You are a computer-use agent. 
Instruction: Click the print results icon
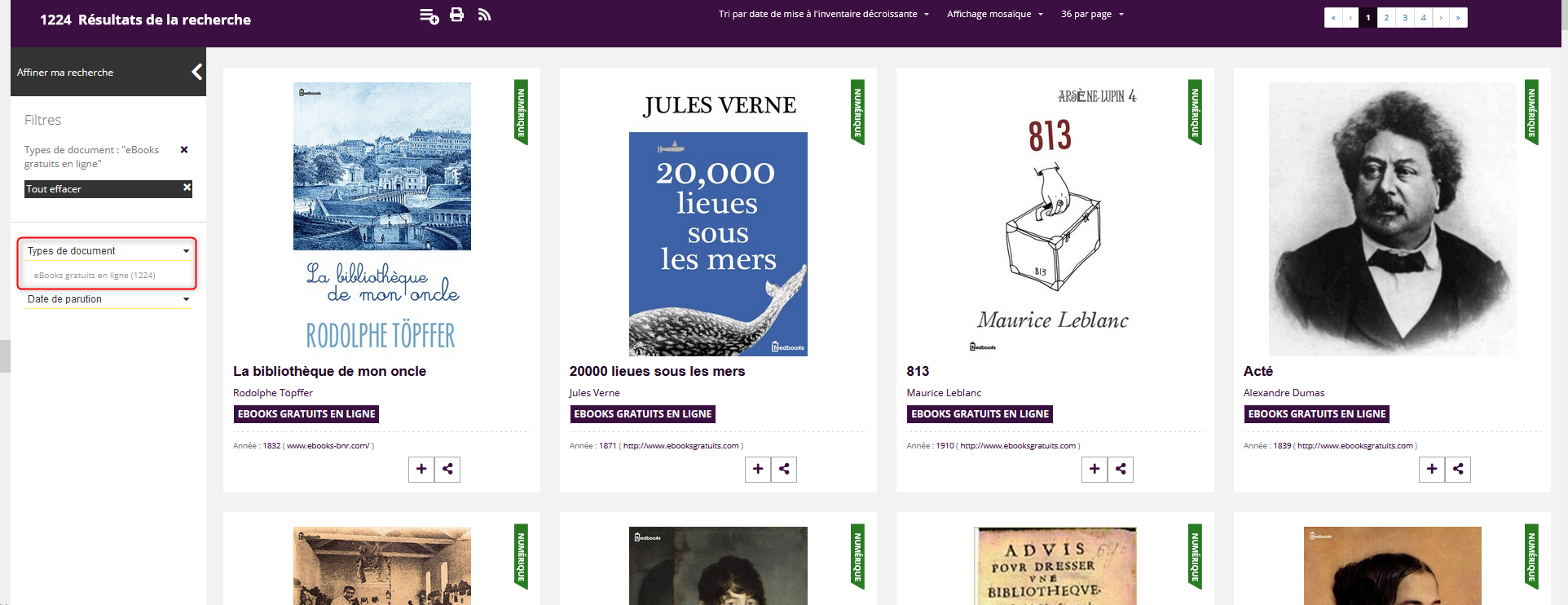coord(456,15)
